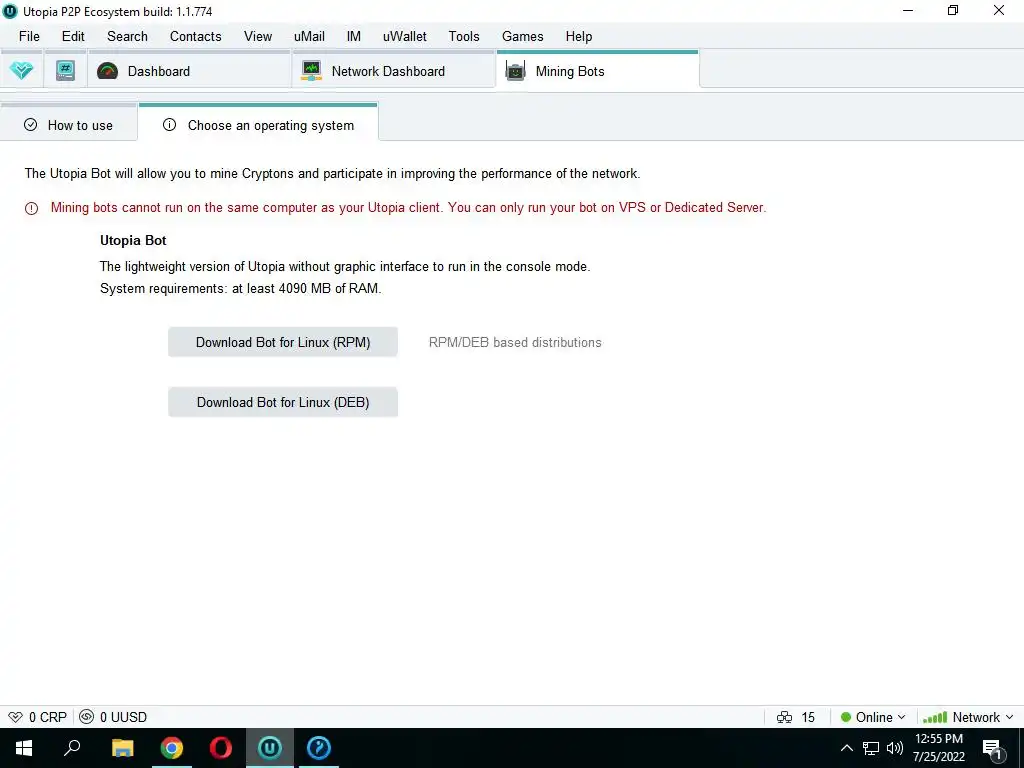This screenshot has width=1024, height=768.
Task: Open the uWallet menu
Action: tap(404, 37)
